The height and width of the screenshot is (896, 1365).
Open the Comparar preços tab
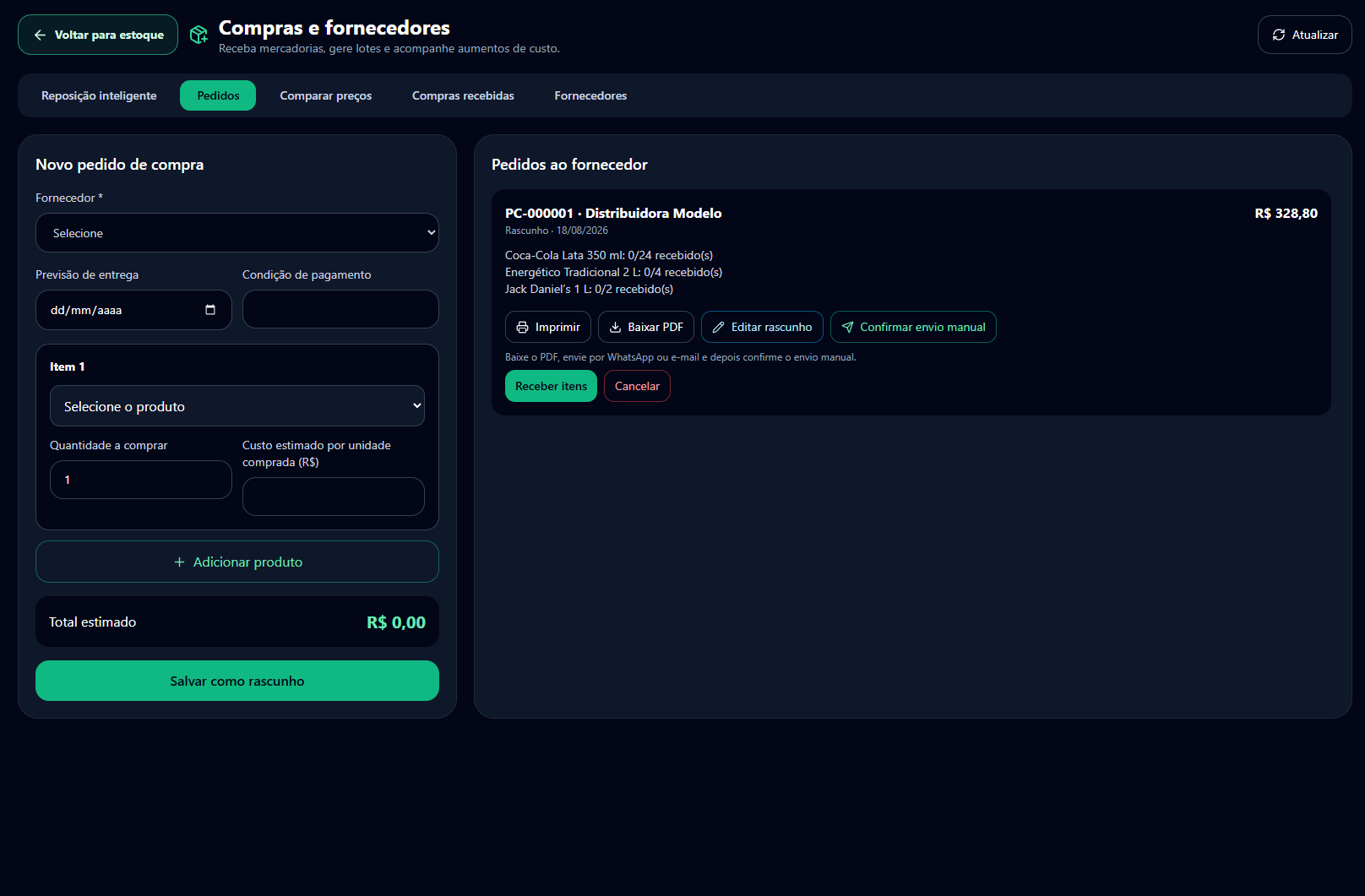(326, 95)
